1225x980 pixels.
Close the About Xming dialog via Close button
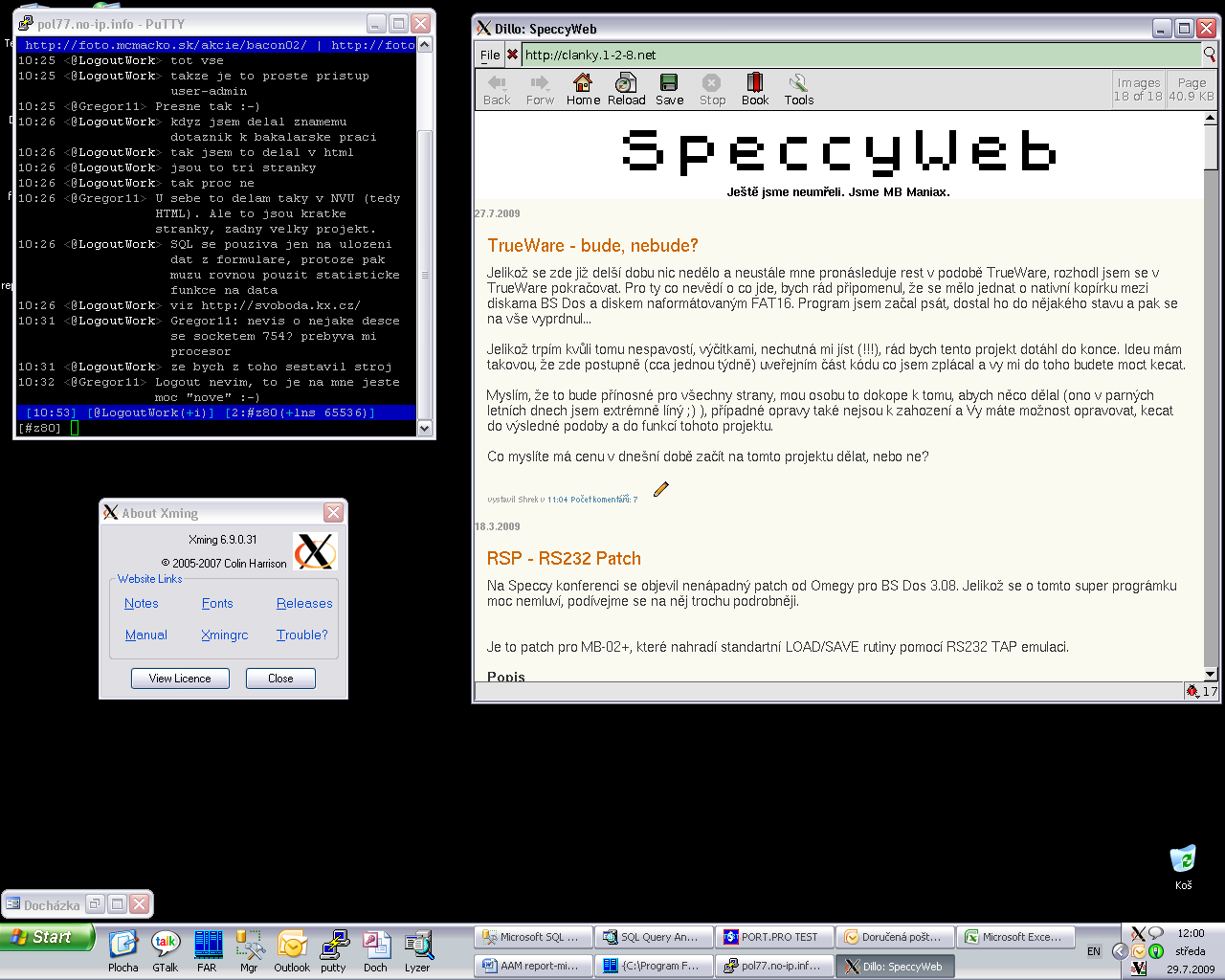pyautogui.click(x=280, y=679)
